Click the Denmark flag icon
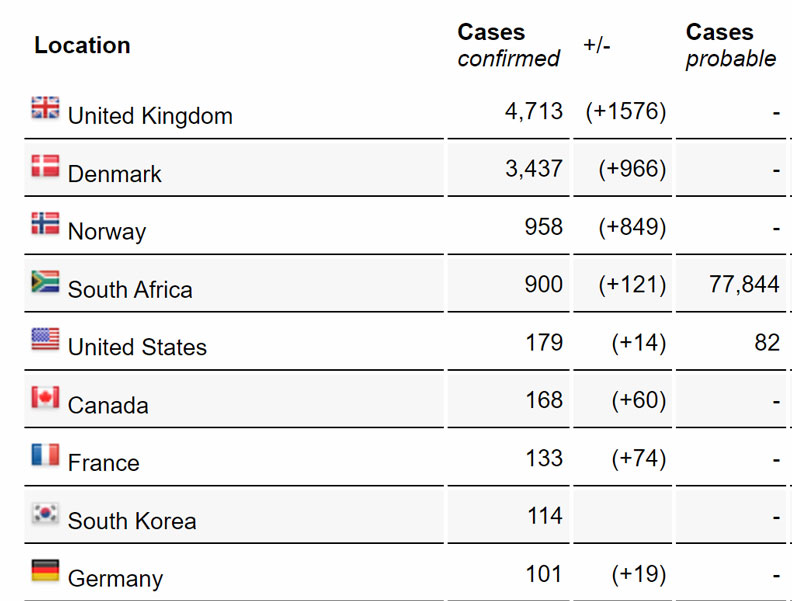Screen dimensions: 792x601 click(x=45, y=166)
